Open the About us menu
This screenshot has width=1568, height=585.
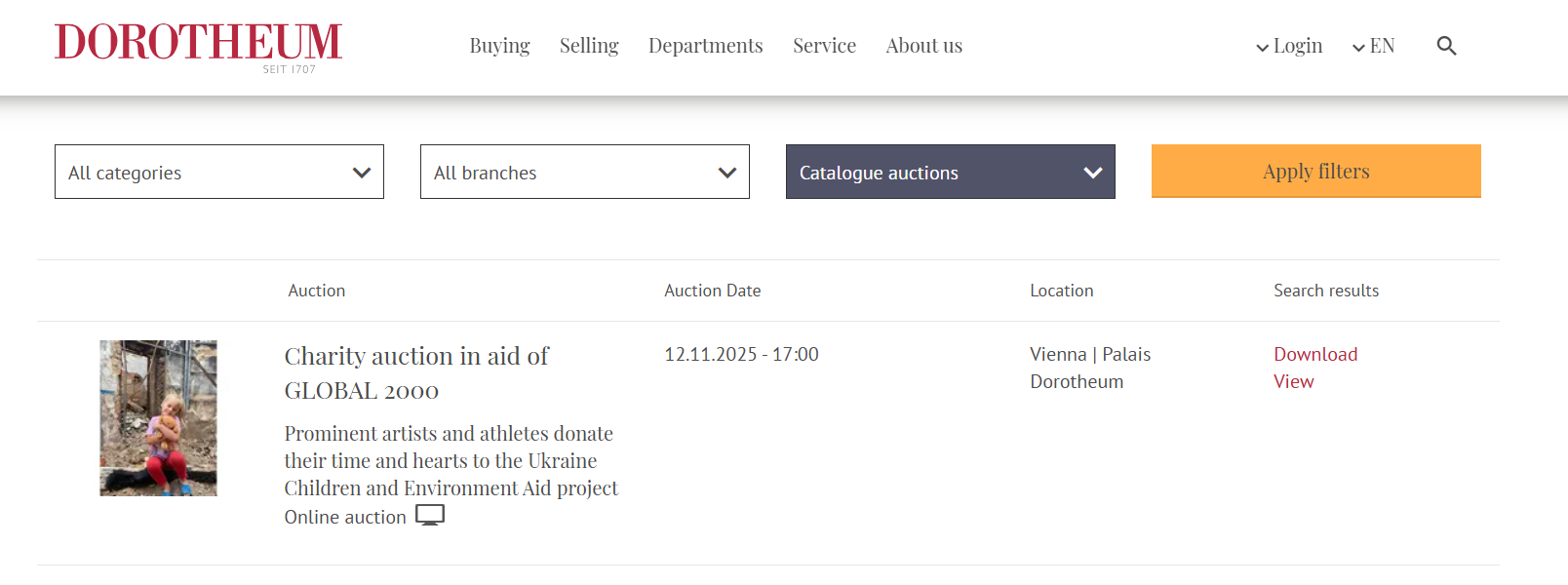pyautogui.click(x=923, y=46)
